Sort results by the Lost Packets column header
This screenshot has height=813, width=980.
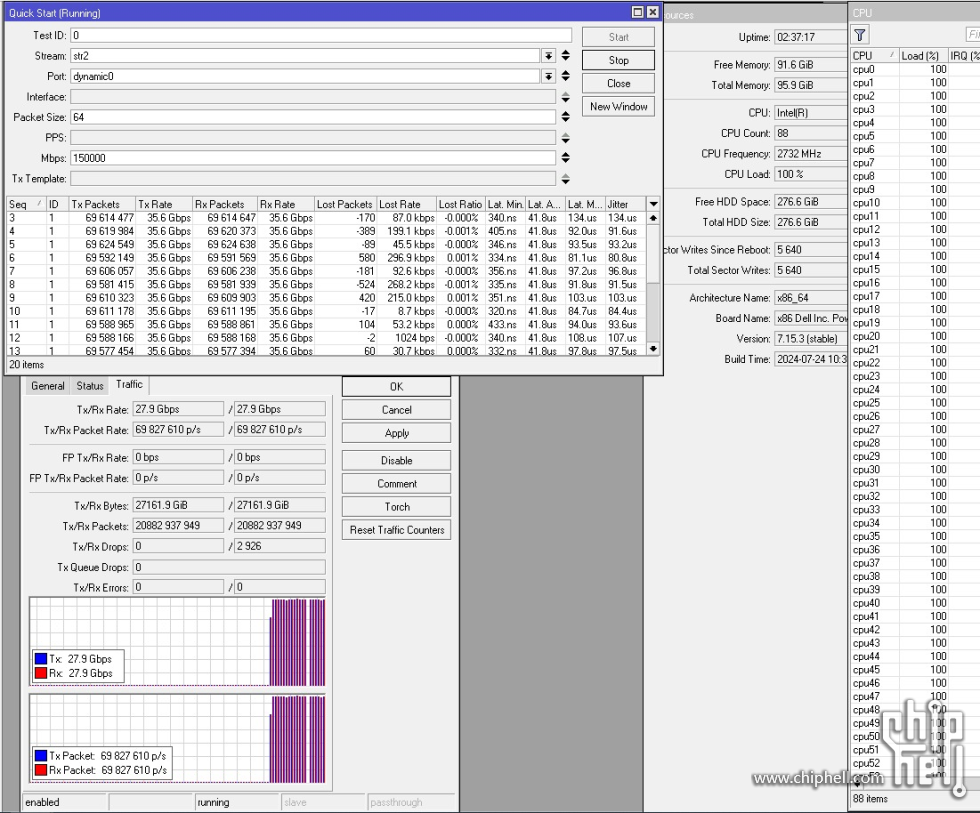tap(345, 204)
